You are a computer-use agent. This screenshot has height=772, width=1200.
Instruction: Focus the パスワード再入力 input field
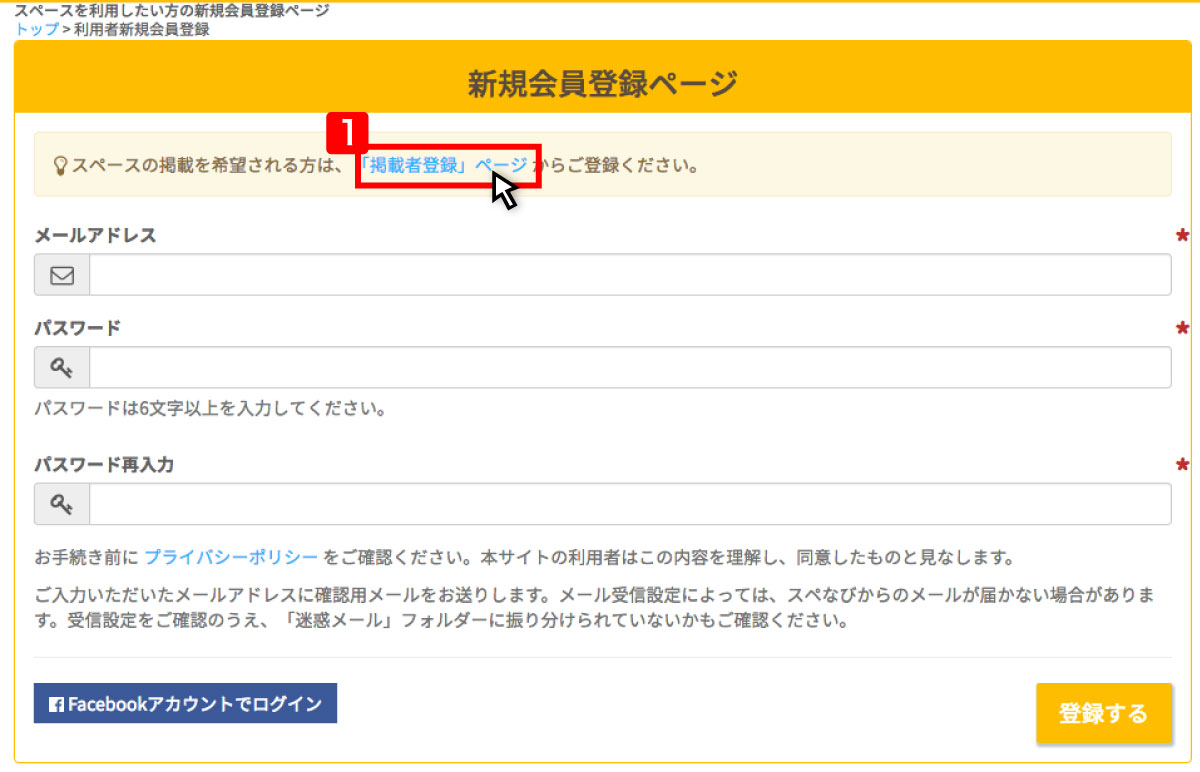click(630, 505)
